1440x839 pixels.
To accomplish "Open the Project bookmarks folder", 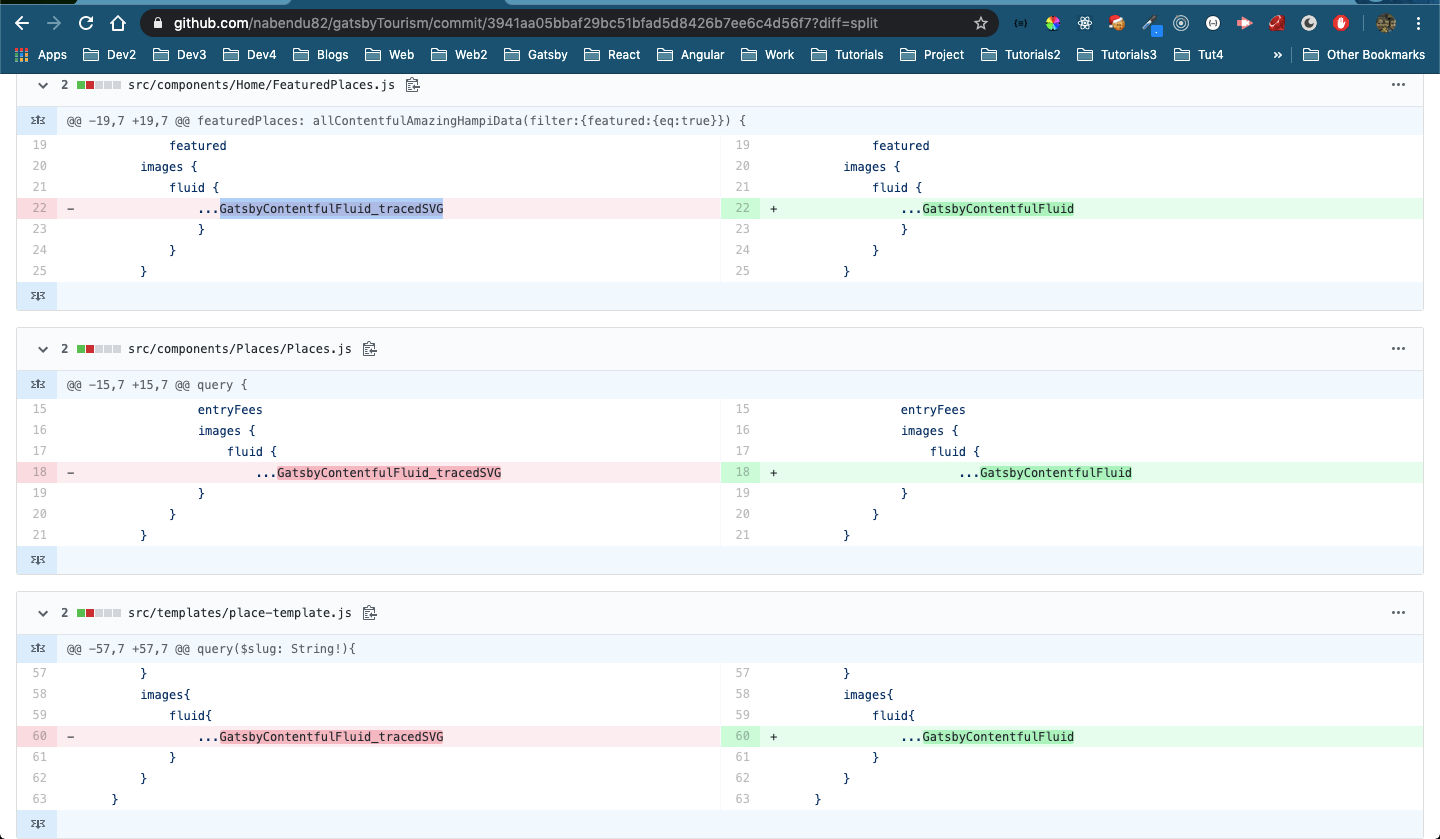I will (932, 54).
